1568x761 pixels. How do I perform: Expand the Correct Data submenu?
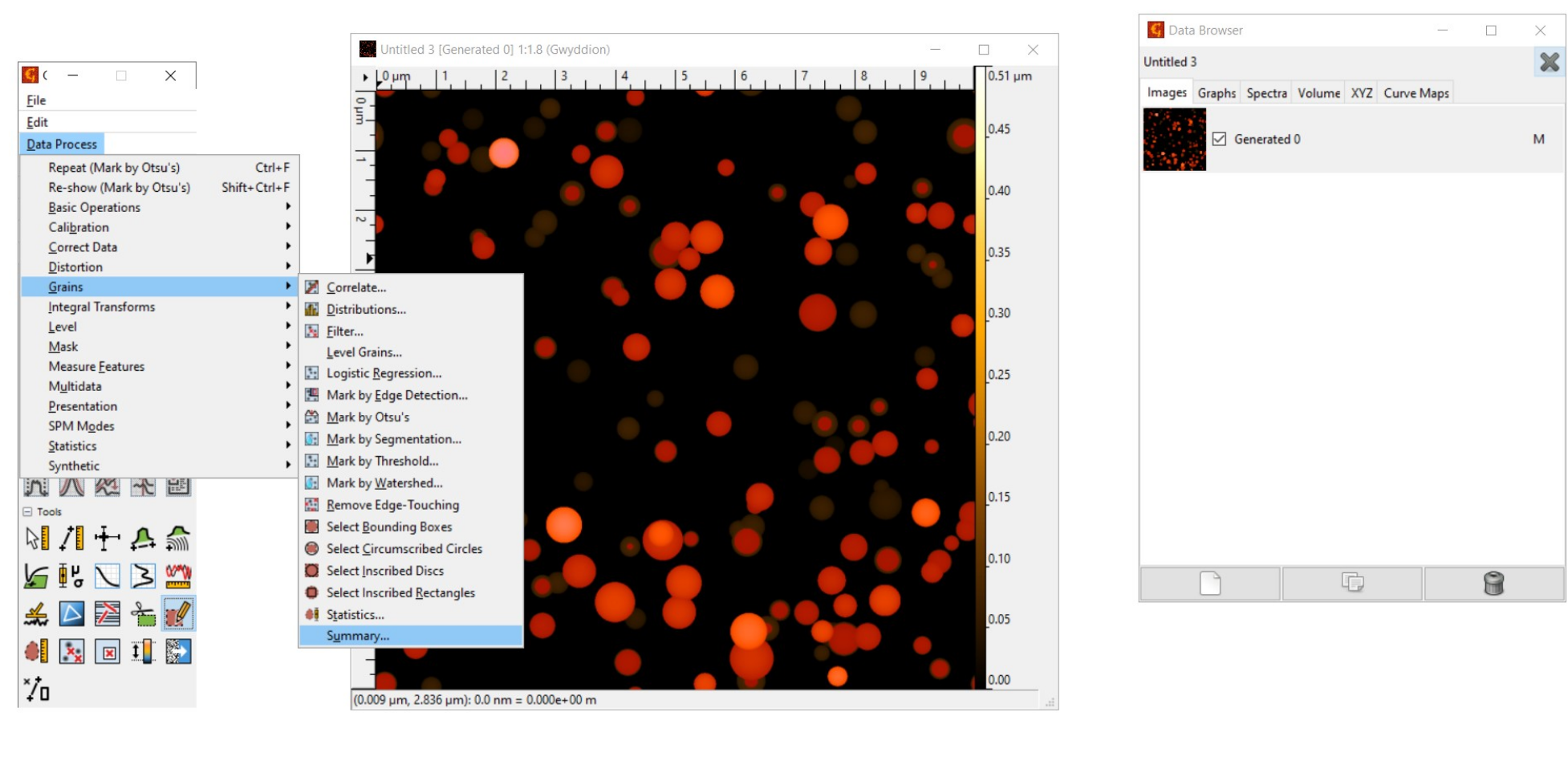pos(160,247)
